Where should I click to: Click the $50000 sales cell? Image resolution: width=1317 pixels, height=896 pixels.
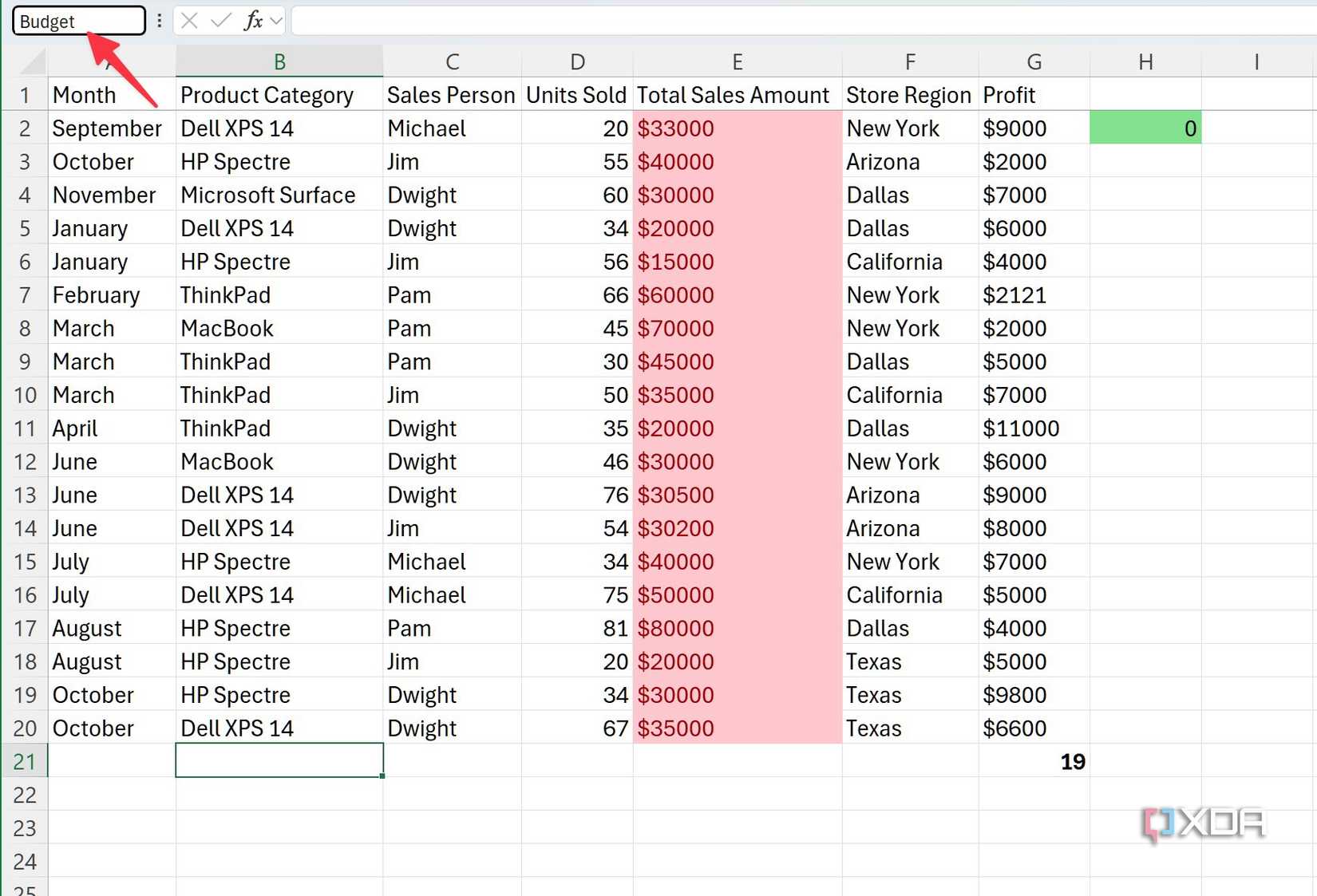click(x=738, y=595)
